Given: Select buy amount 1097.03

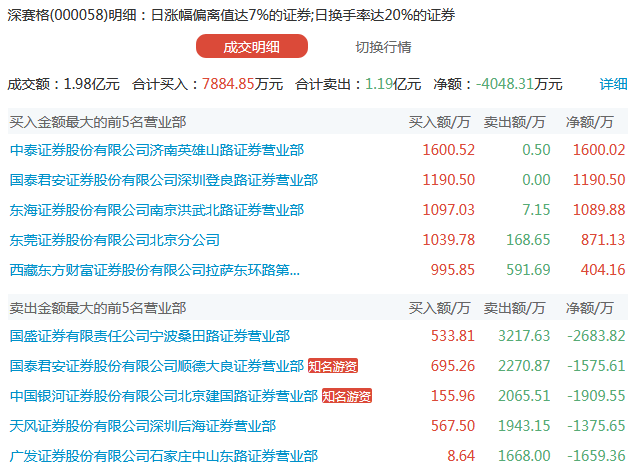Looking at the screenshot, I should coord(448,210).
